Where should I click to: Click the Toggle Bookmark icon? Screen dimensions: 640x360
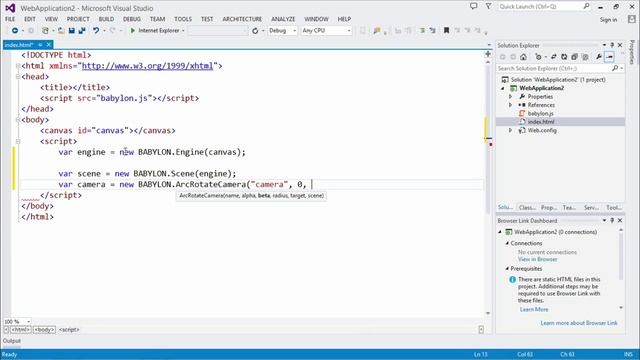pyautogui.click(x=447, y=31)
